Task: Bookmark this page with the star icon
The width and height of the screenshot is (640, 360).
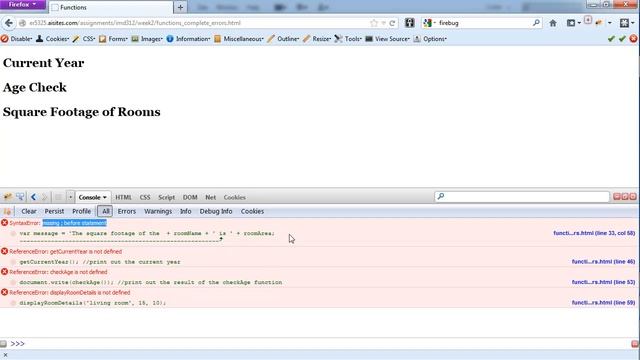Action: 373,23
